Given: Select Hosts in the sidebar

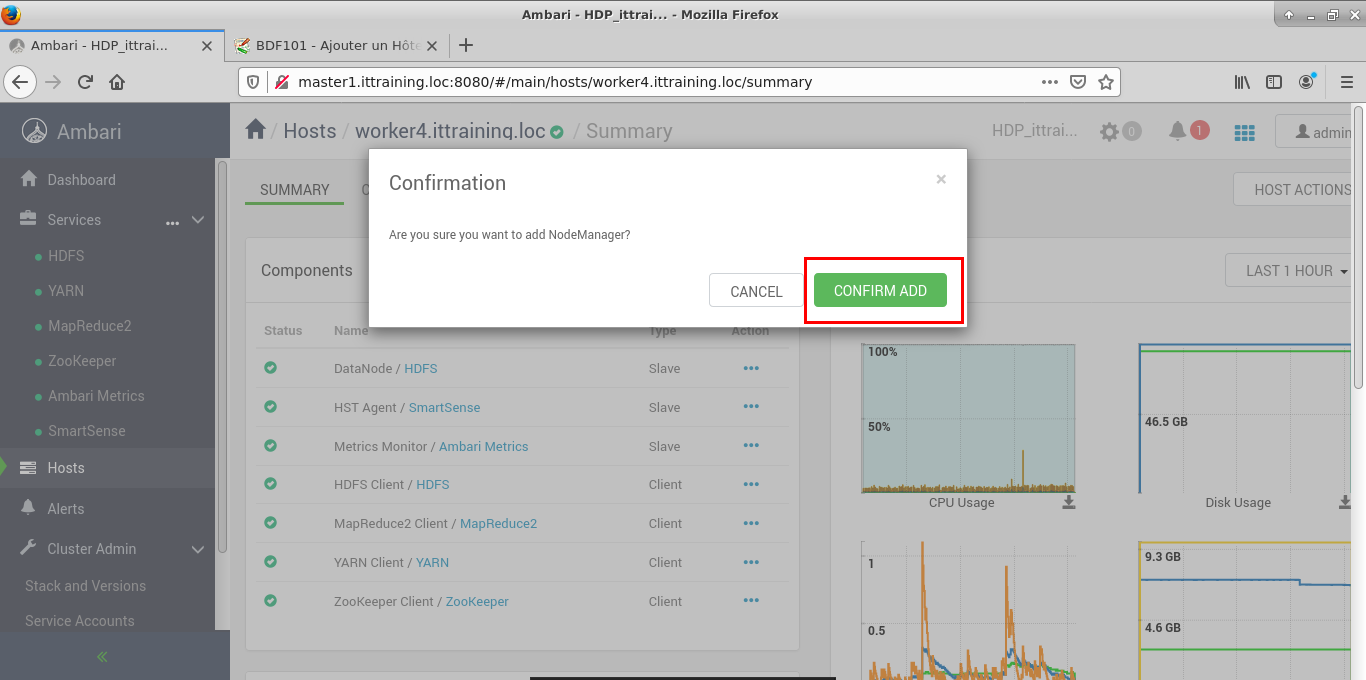Looking at the screenshot, I should click(x=66, y=468).
